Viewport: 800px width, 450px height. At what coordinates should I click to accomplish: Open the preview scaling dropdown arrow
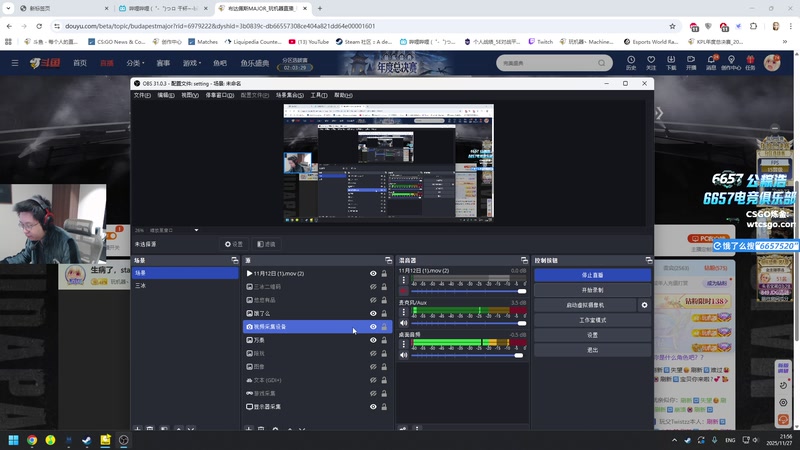pos(196,230)
